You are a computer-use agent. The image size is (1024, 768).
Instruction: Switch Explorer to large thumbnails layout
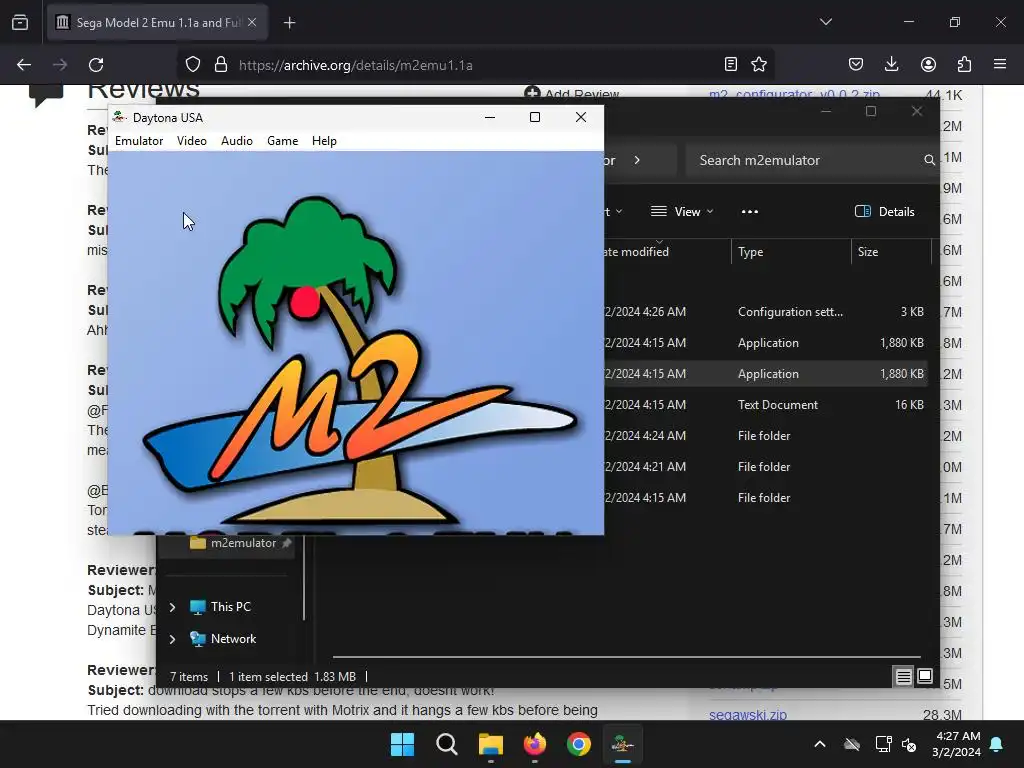925,677
